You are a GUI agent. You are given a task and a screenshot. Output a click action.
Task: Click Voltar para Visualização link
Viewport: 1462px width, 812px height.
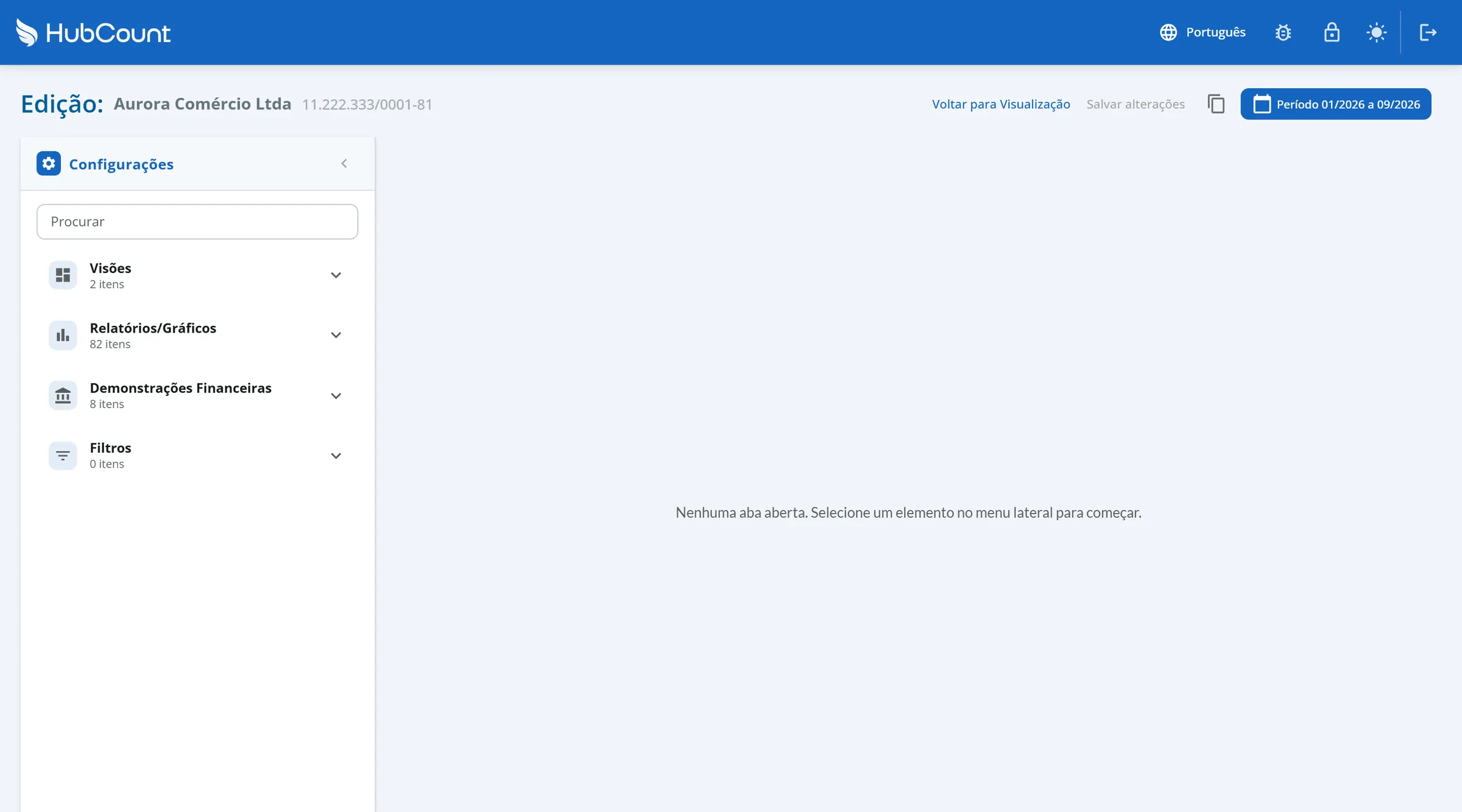[1001, 104]
